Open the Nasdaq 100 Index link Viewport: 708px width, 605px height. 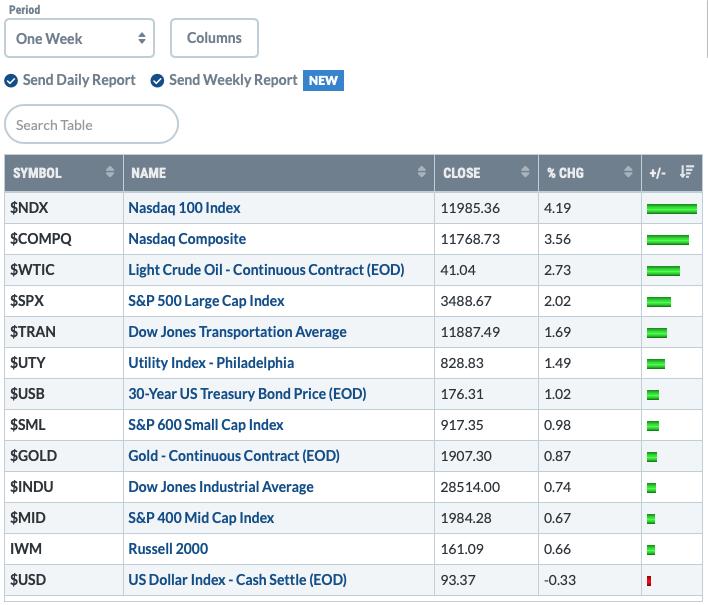point(184,208)
